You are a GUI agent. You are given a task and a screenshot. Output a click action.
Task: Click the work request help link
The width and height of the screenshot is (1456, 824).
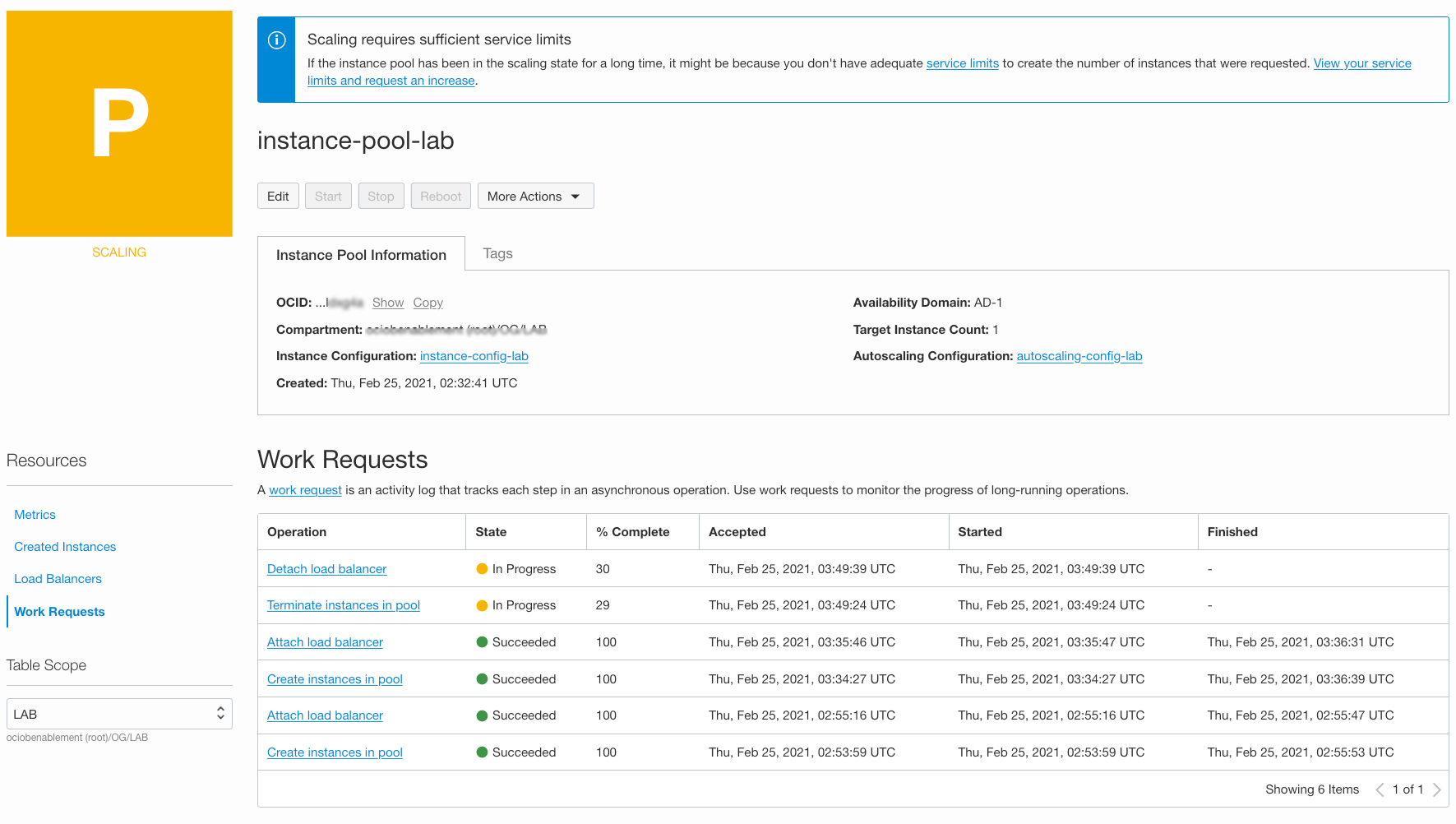point(305,490)
